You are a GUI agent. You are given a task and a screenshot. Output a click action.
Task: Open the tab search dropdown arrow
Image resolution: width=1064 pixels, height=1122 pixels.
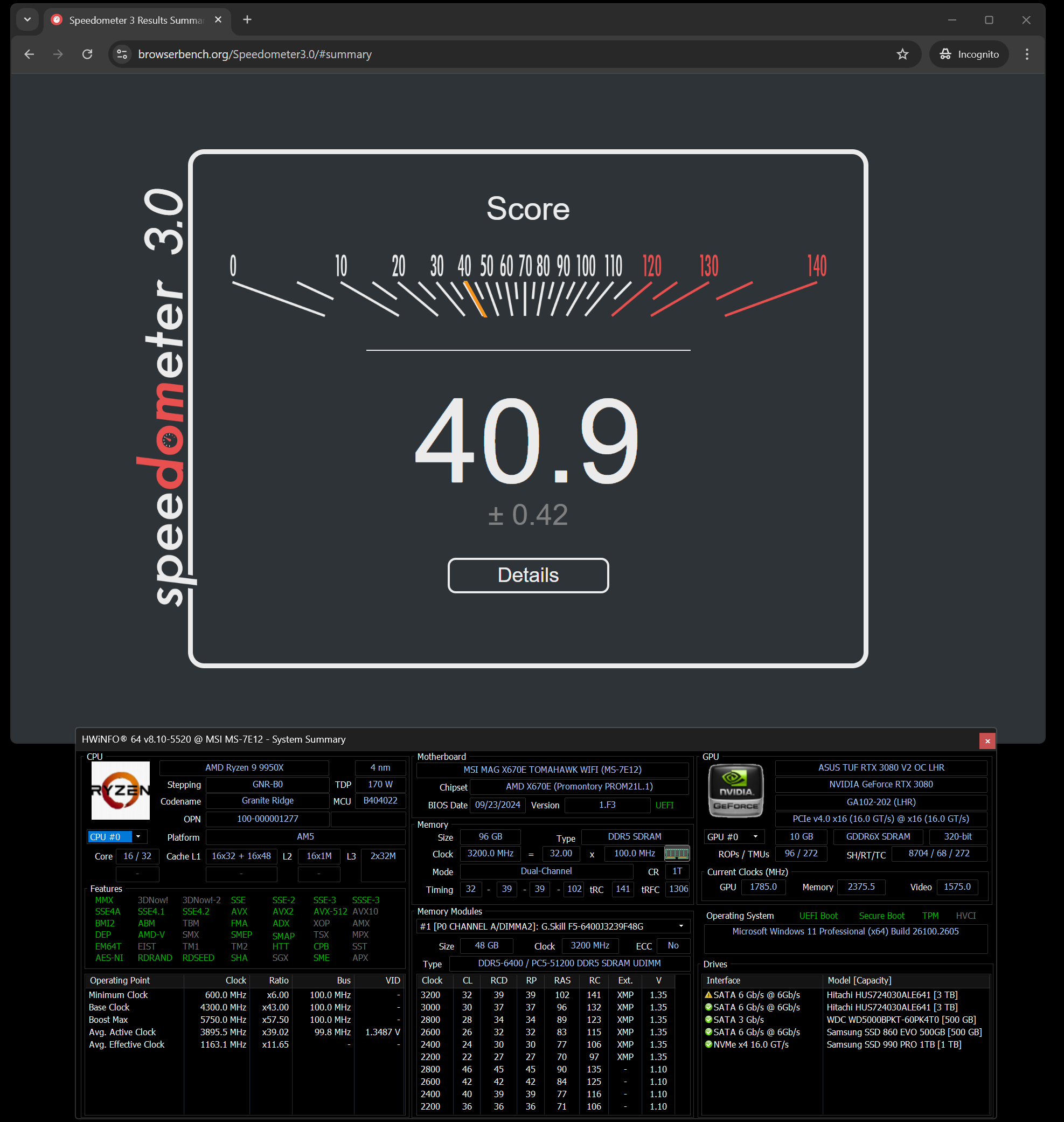click(27, 20)
